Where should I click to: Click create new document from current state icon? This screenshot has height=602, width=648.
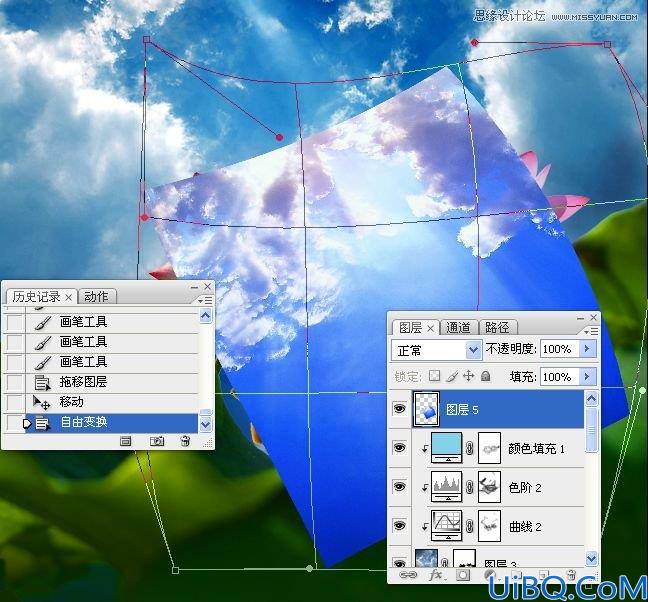tap(125, 441)
